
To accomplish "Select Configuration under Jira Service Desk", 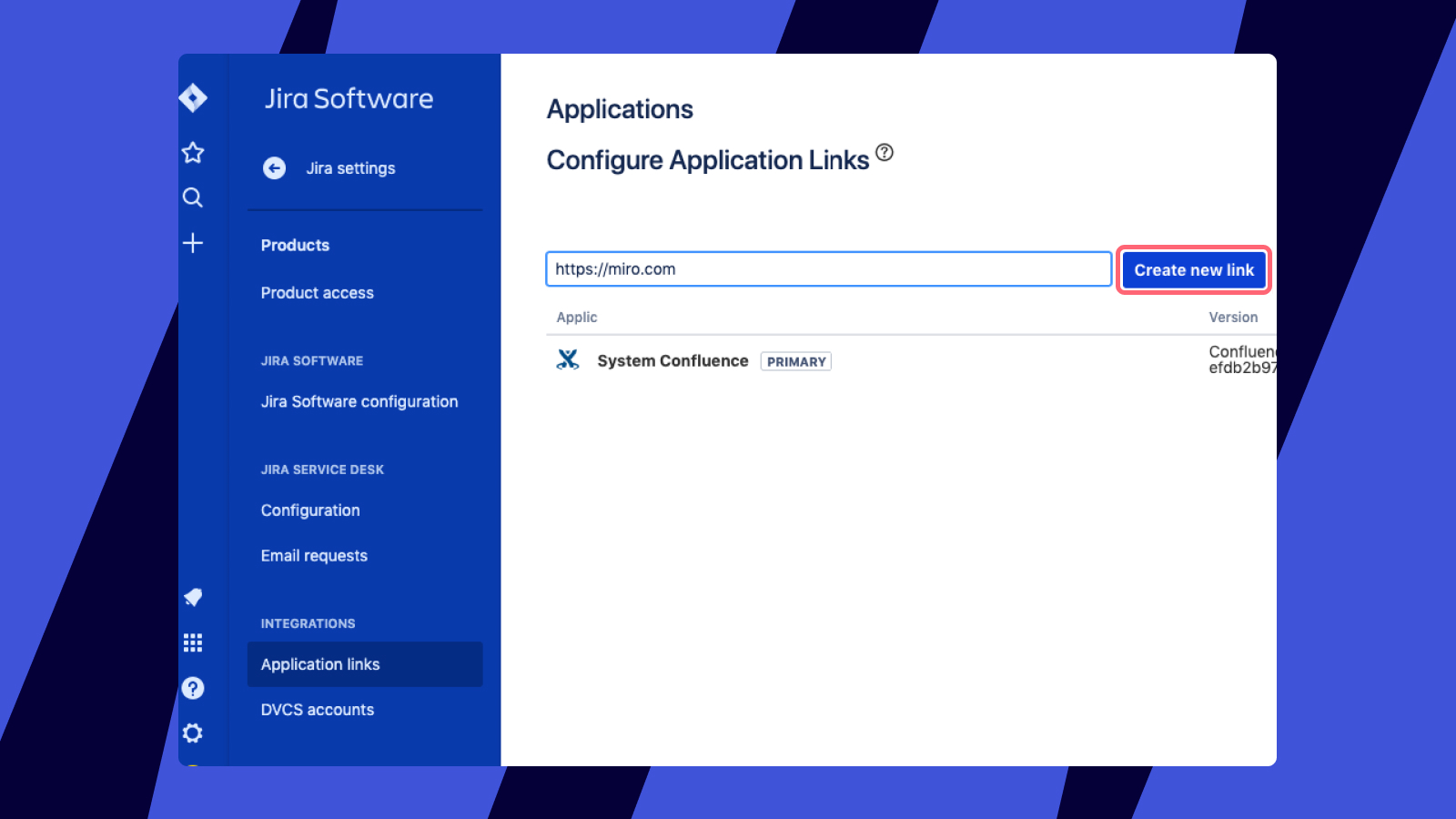I will (x=310, y=511).
